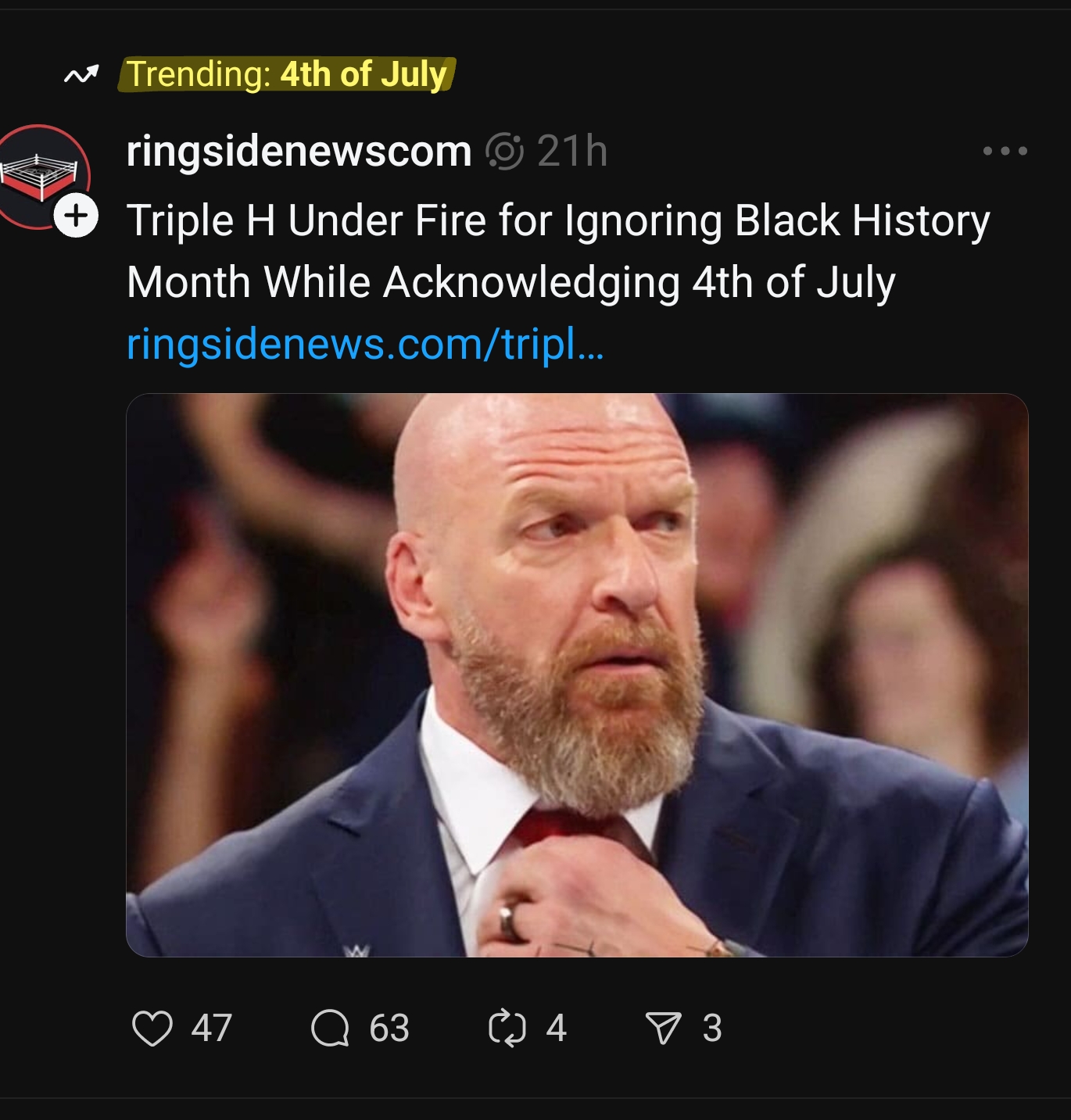This screenshot has width=1071, height=1120.
Task: View the 47 likes count
Action: click(211, 1028)
